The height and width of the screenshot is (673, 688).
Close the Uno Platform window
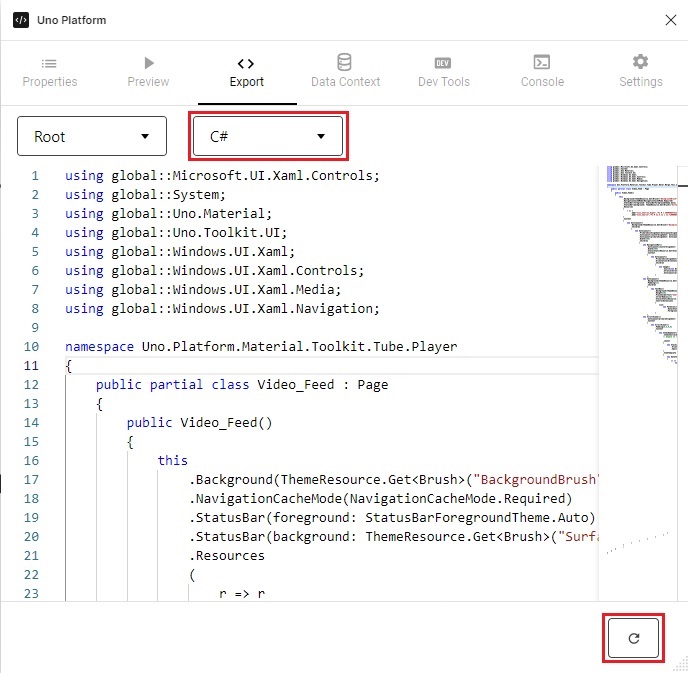669,19
